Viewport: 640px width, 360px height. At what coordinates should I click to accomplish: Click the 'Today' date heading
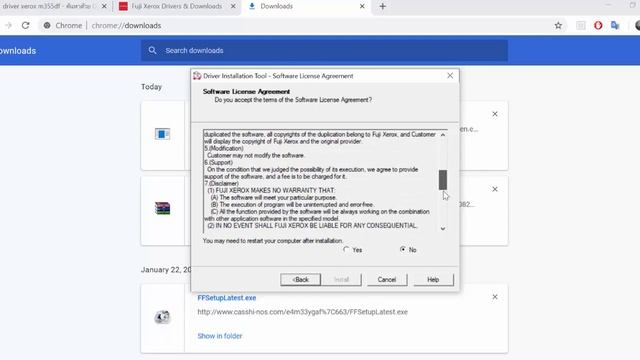pos(151,87)
